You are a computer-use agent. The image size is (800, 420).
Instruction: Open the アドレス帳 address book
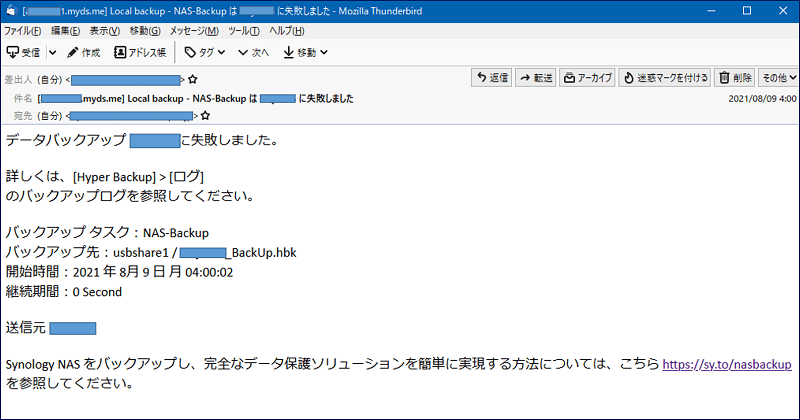coord(140,52)
